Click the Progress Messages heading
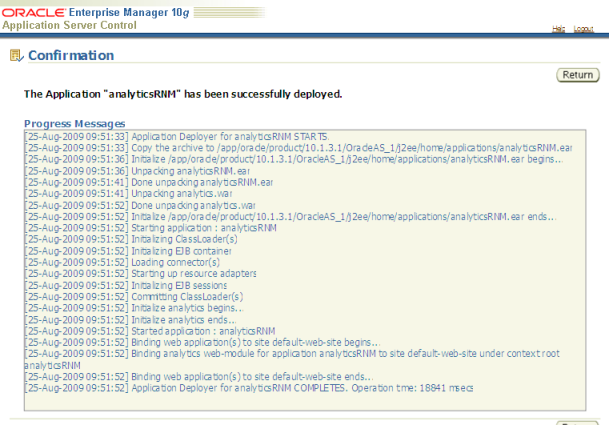The width and height of the screenshot is (609, 425). click(x=75, y=124)
